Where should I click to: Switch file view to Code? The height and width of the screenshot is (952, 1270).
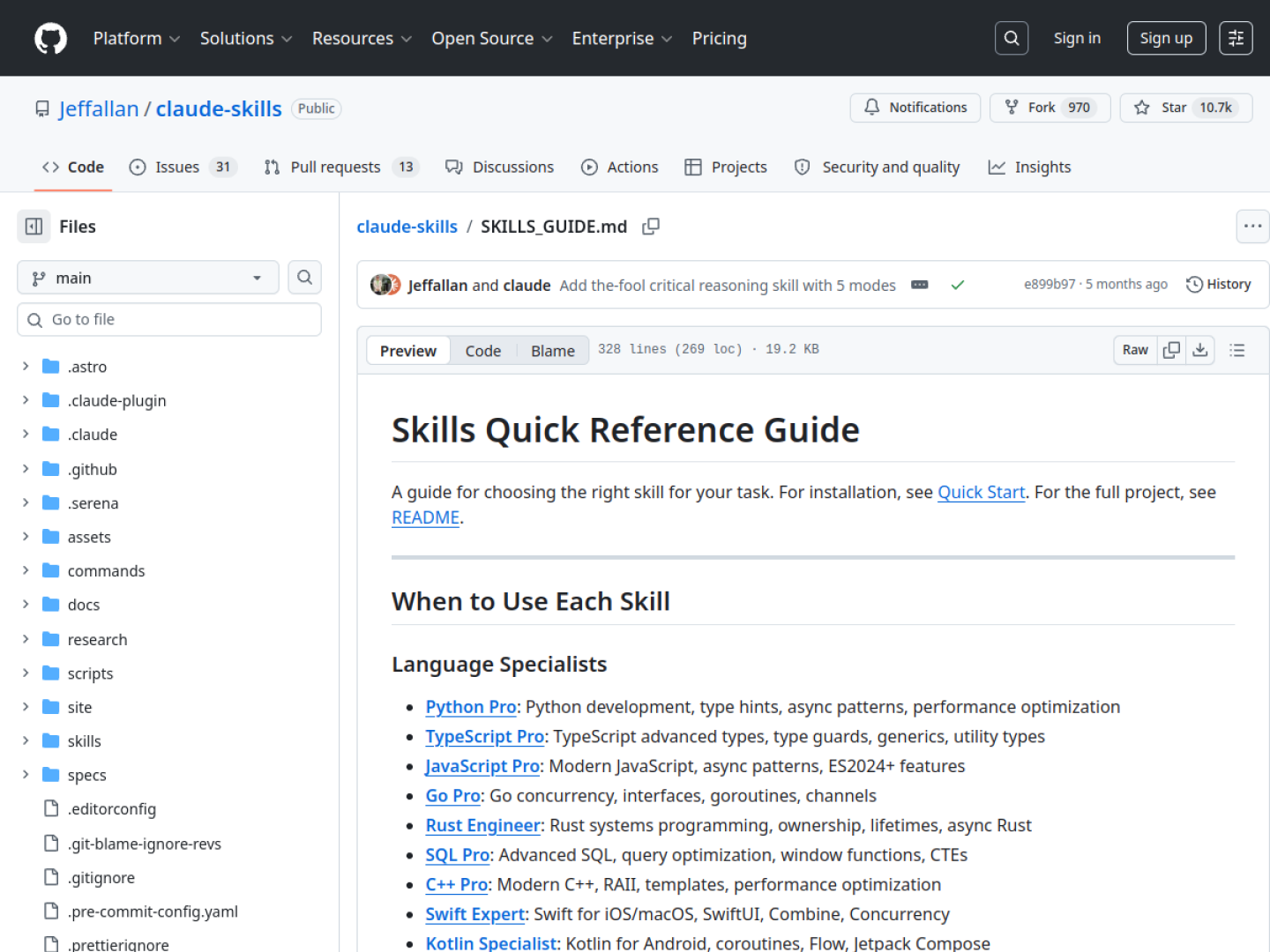(483, 351)
